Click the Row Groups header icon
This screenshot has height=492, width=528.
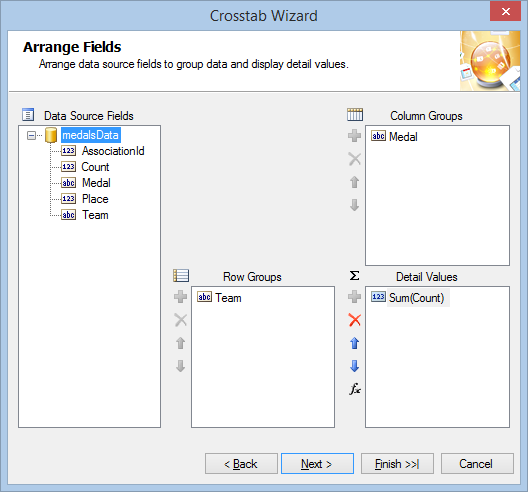click(181, 275)
